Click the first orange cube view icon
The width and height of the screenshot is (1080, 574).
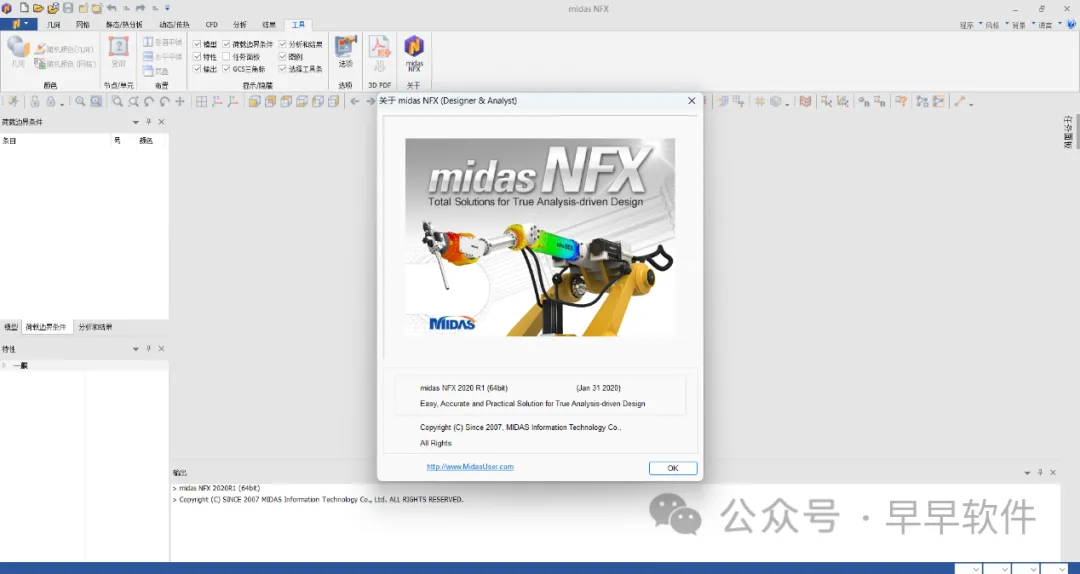coord(254,101)
